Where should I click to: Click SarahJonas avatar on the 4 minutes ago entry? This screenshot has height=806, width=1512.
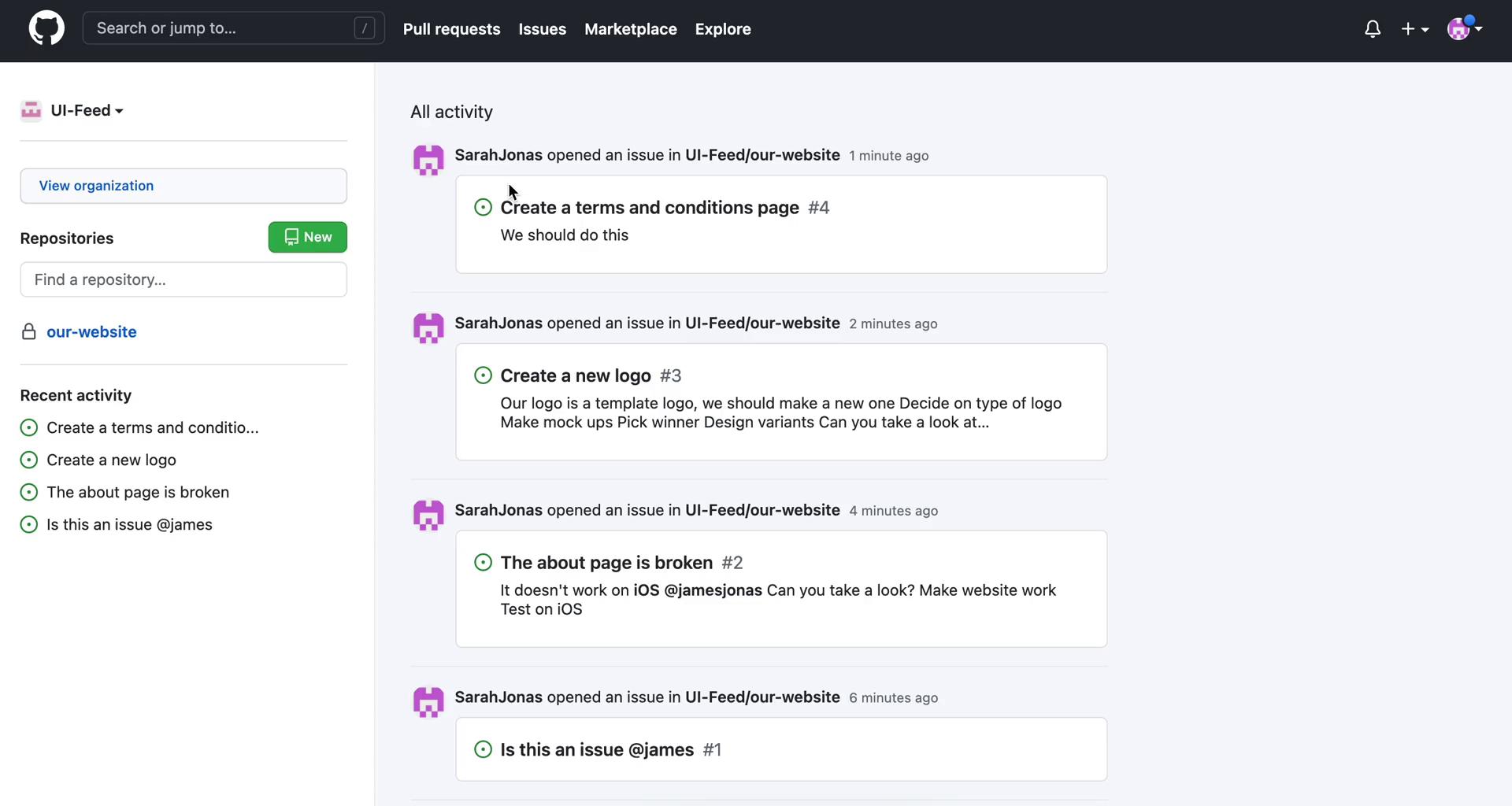(x=428, y=515)
